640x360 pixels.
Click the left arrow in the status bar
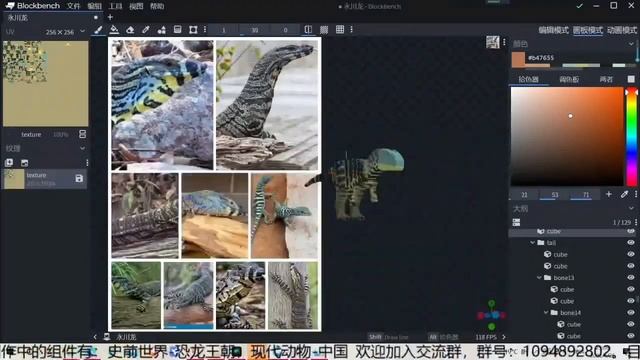point(95,337)
